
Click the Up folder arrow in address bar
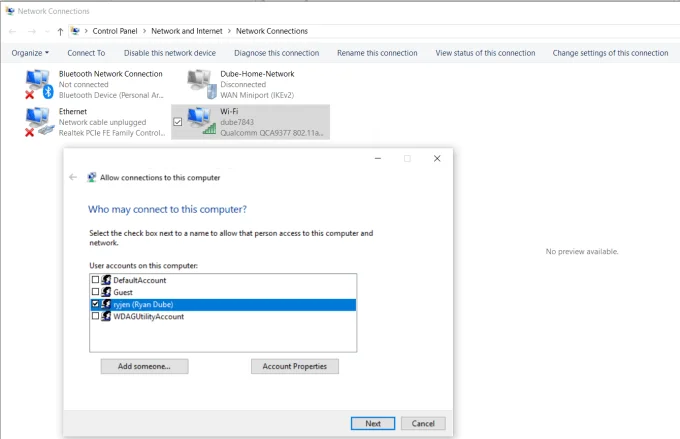tap(60, 31)
